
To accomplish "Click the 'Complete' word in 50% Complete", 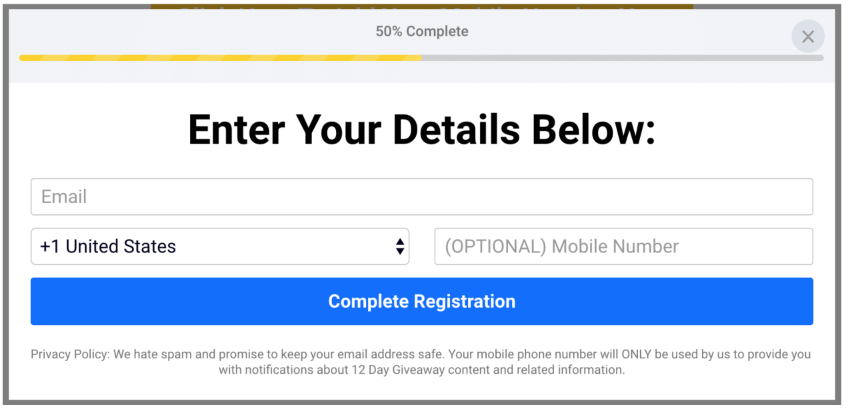I will point(438,31).
